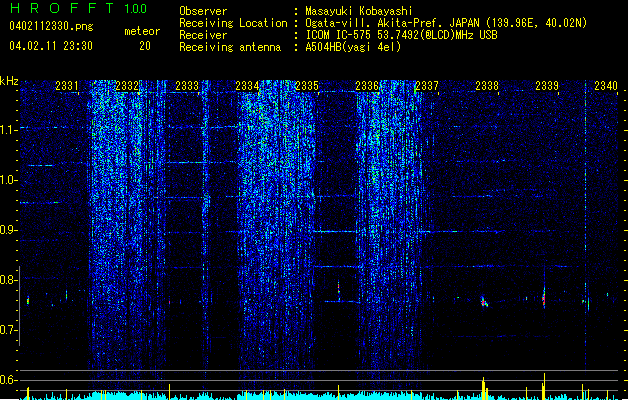Click the Receiving antenna label
The width and height of the screenshot is (629, 400).
point(230,47)
